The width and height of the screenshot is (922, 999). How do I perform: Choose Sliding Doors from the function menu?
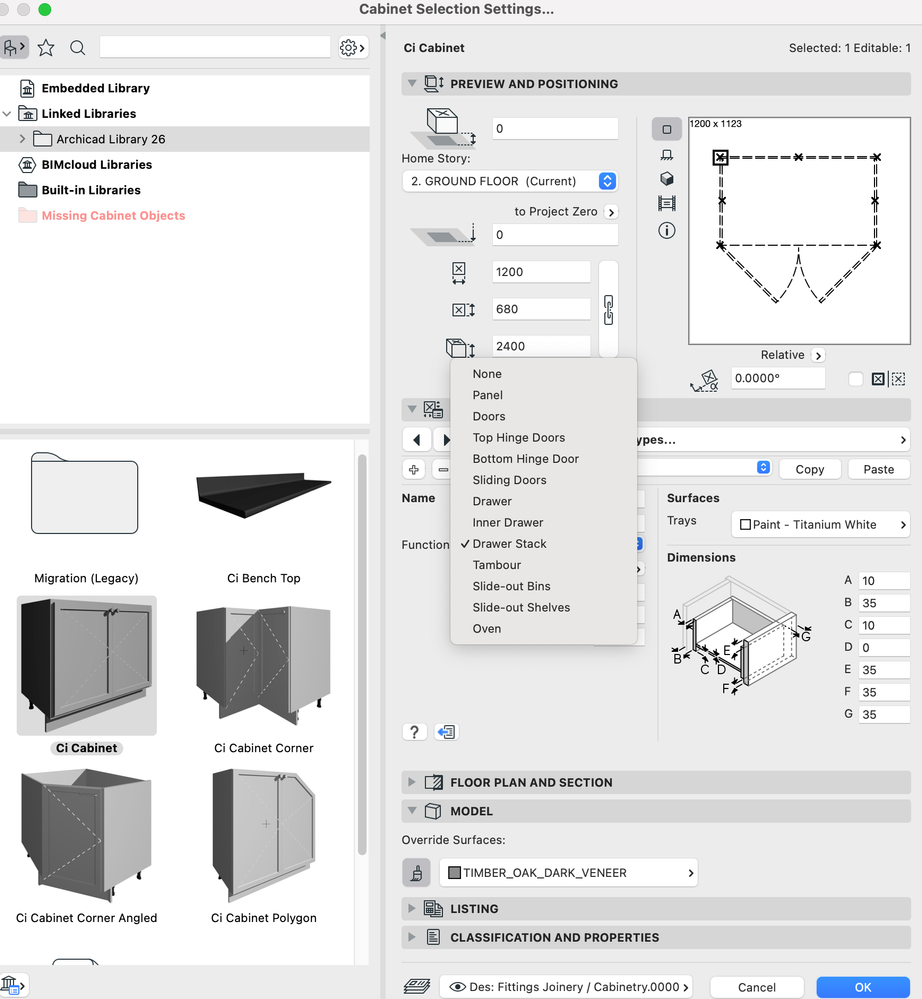click(x=509, y=480)
